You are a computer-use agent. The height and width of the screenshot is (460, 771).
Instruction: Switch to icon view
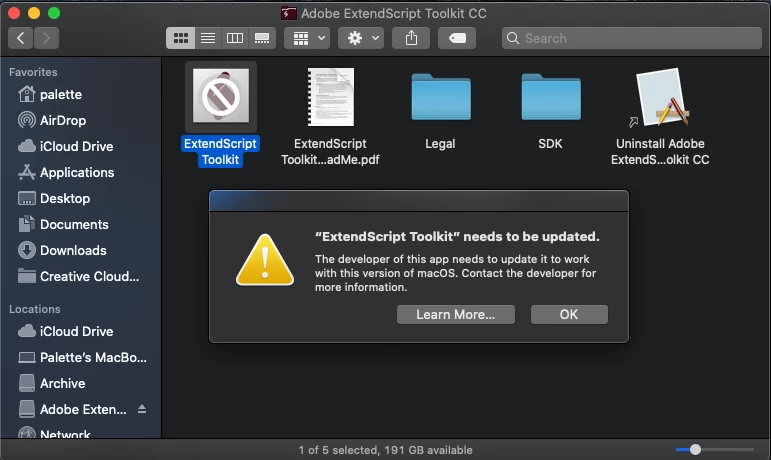pyautogui.click(x=180, y=38)
